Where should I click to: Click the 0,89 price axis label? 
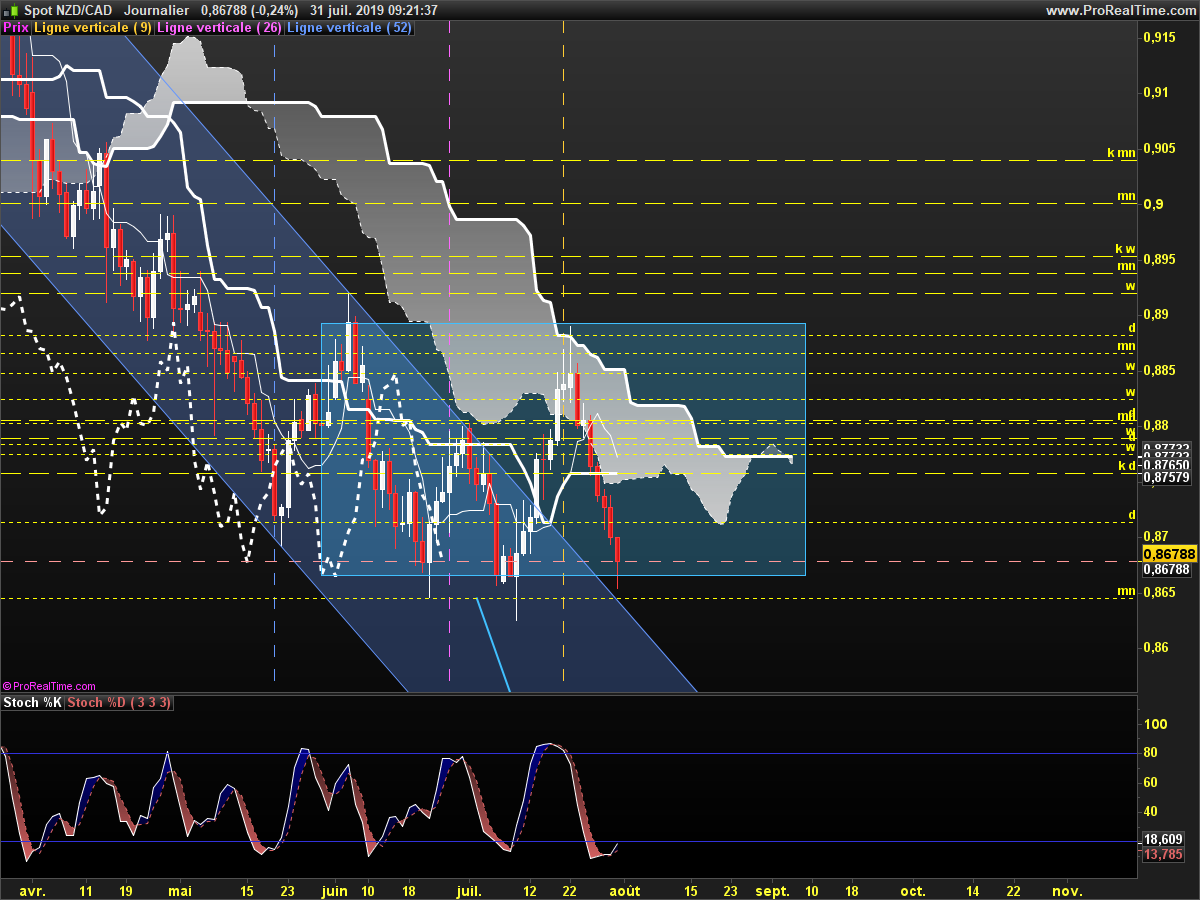pos(1155,314)
